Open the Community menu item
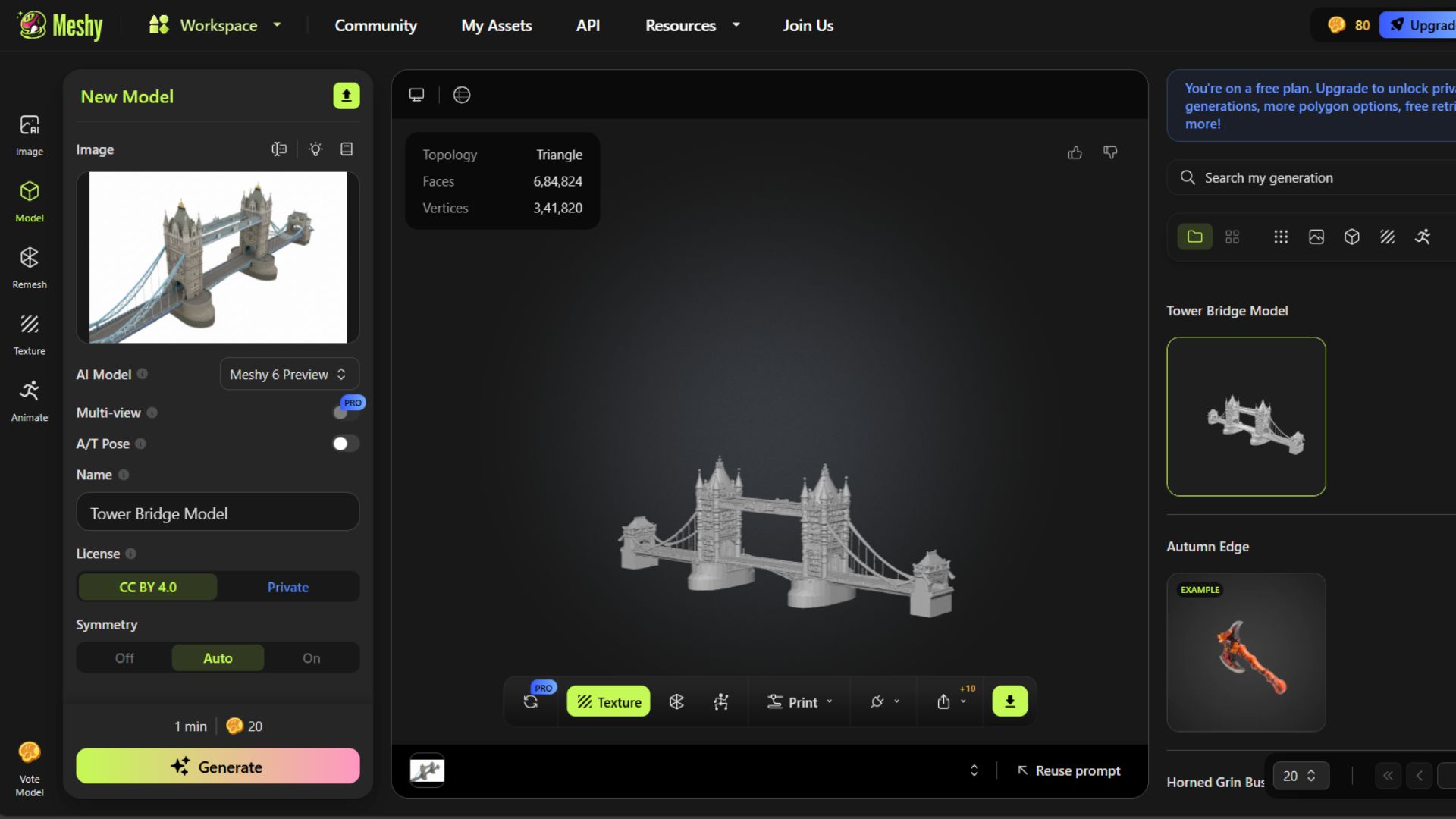 [375, 25]
